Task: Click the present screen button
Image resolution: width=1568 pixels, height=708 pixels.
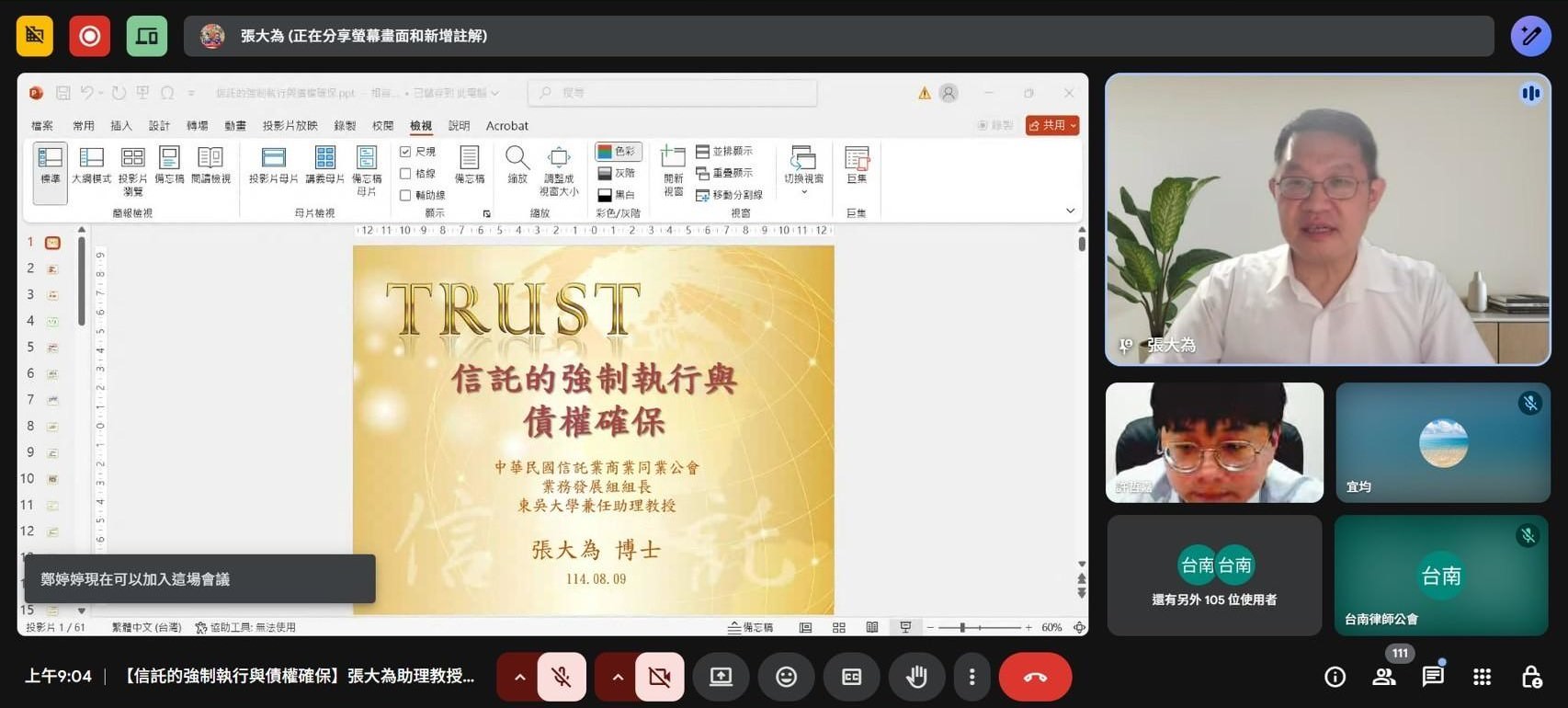Action: (721, 677)
